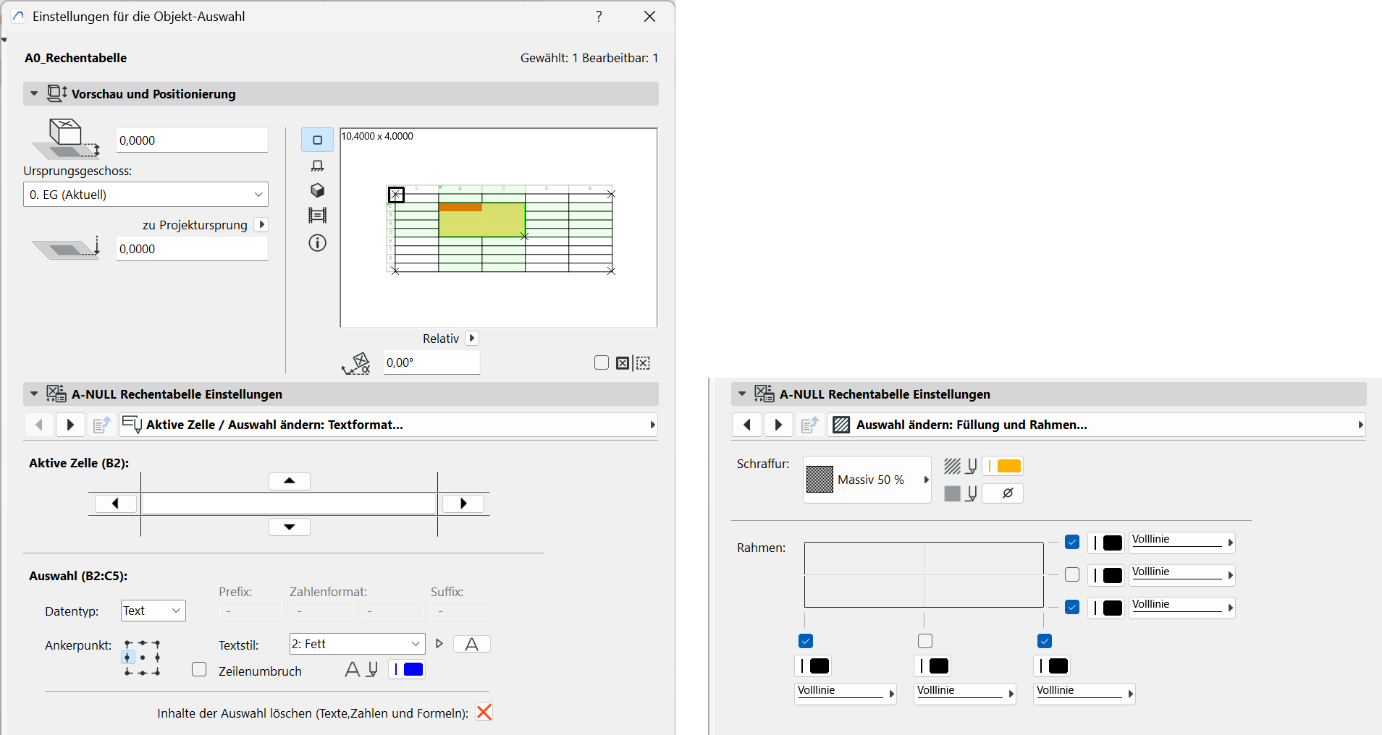
Task: Uncheck the bottom border checkbox in Rahmen
Action: (1072, 607)
